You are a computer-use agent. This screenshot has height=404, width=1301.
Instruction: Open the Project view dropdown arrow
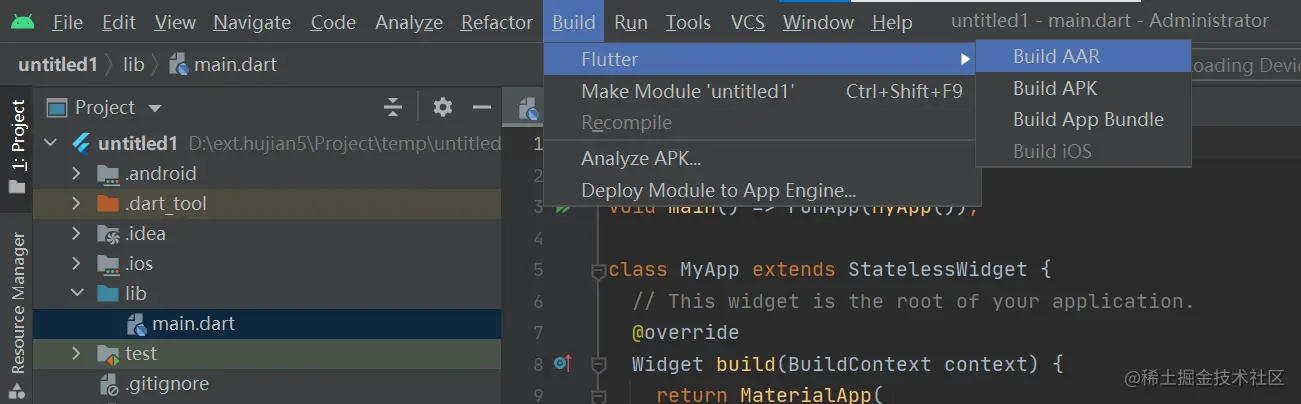point(154,108)
